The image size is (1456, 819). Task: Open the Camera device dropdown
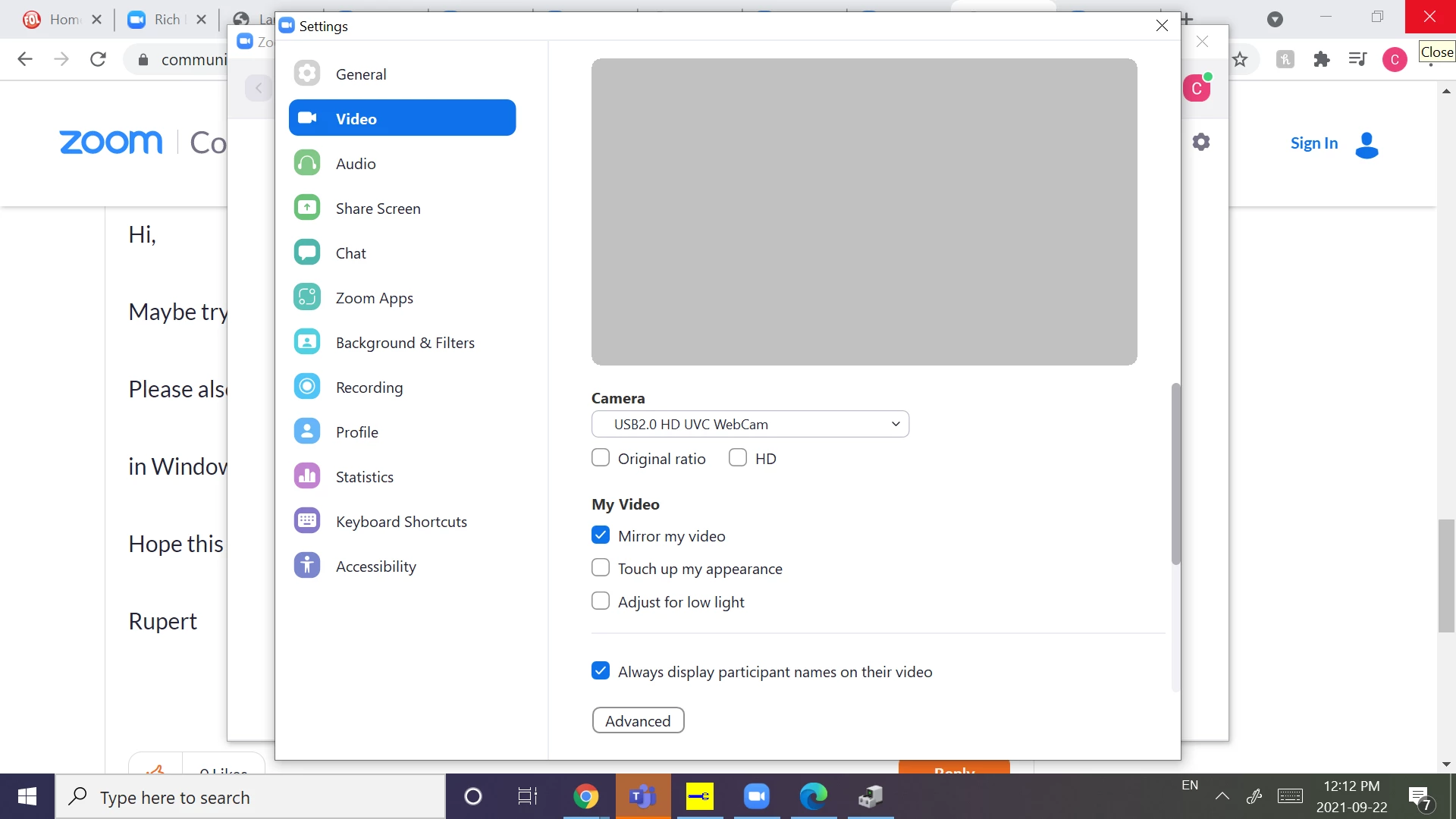click(750, 424)
